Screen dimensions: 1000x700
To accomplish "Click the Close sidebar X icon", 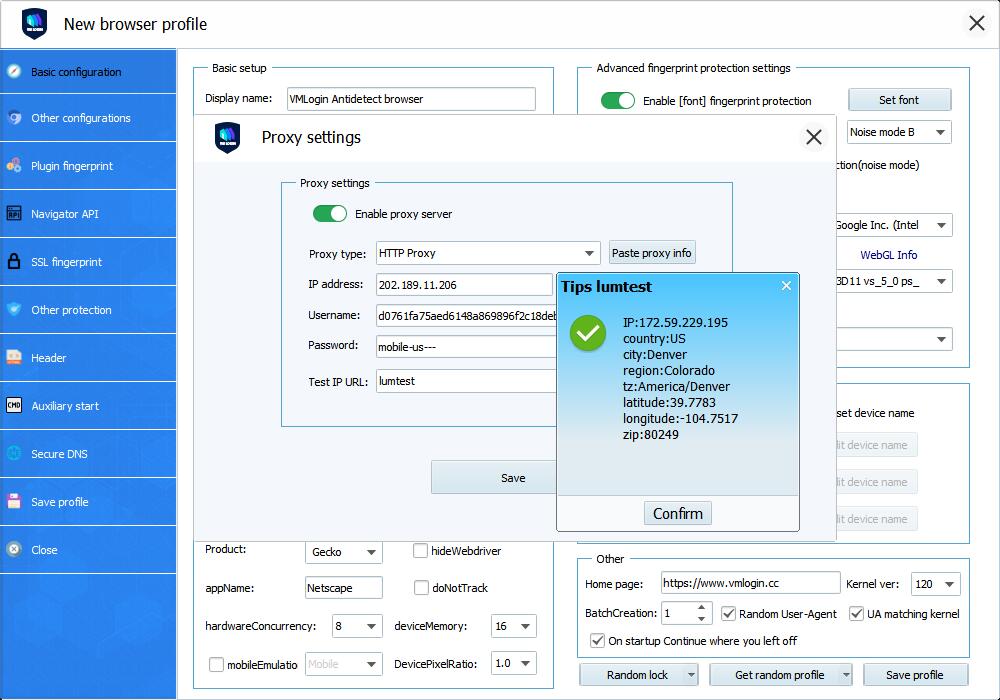I will pos(14,550).
